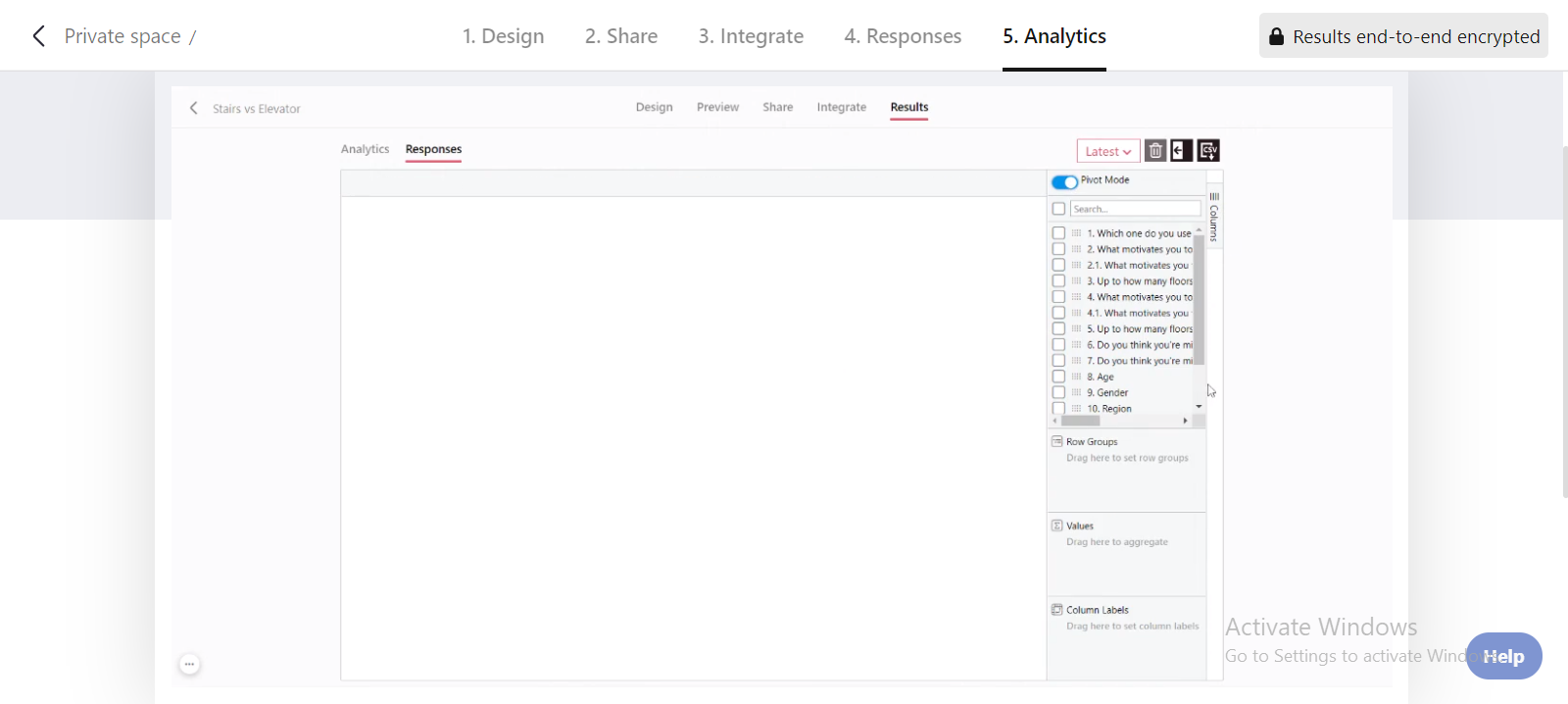Image resolution: width=1568 pixels, height=704 pixels.
Task: Select the 5. Analytics tab
Action: click(x=1054, y=36)
